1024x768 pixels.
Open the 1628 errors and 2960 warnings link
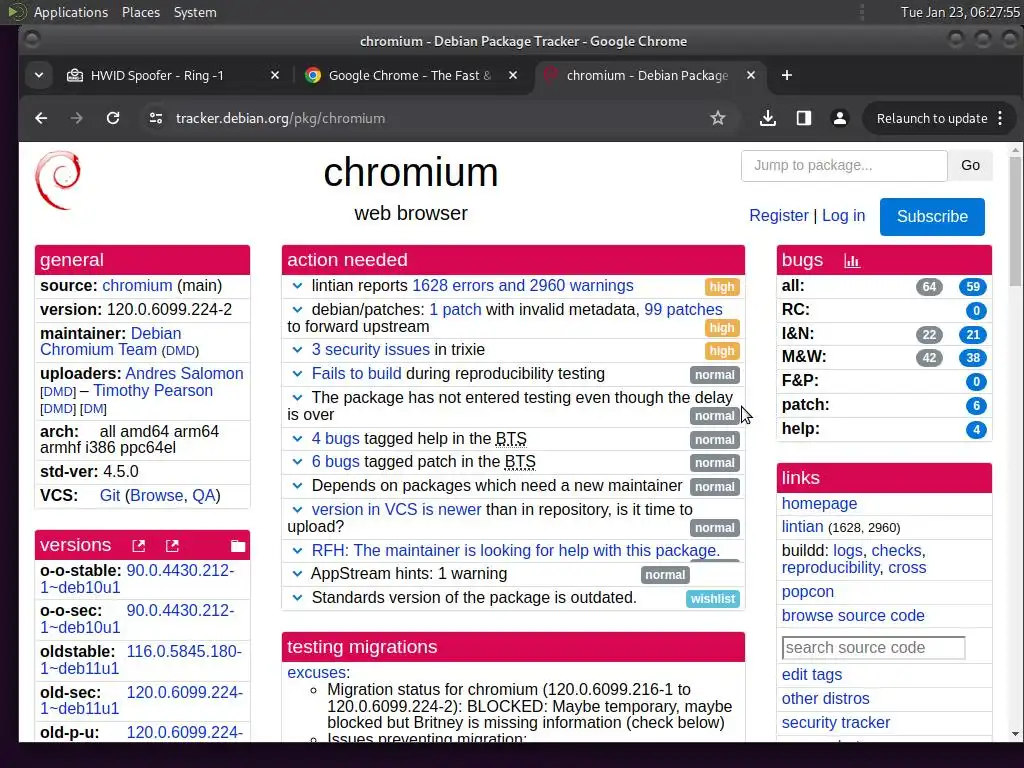[522, 286]
